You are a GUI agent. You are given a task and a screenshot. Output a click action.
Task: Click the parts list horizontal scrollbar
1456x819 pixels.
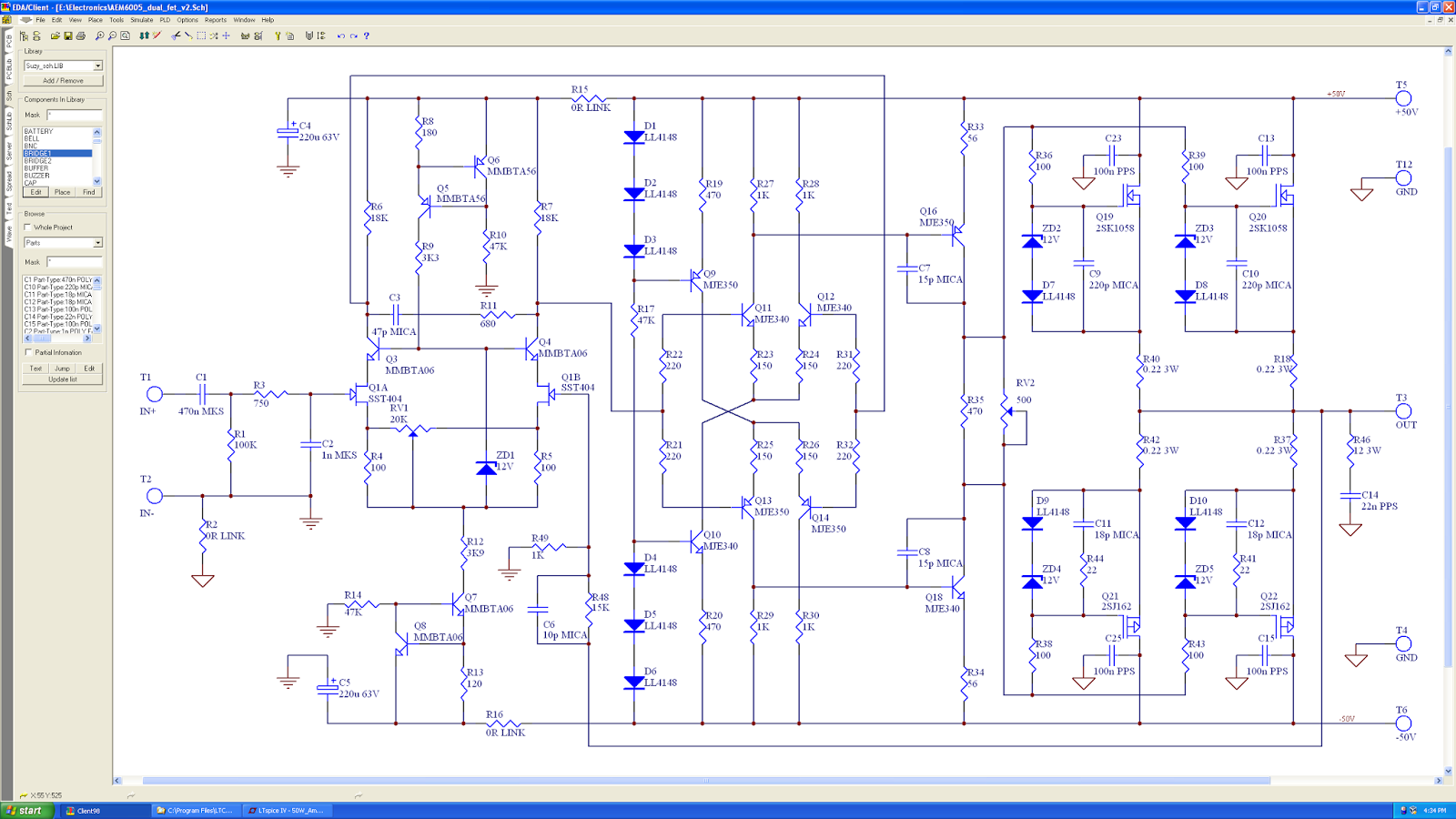pyautogui.click(x=57, y=339)
